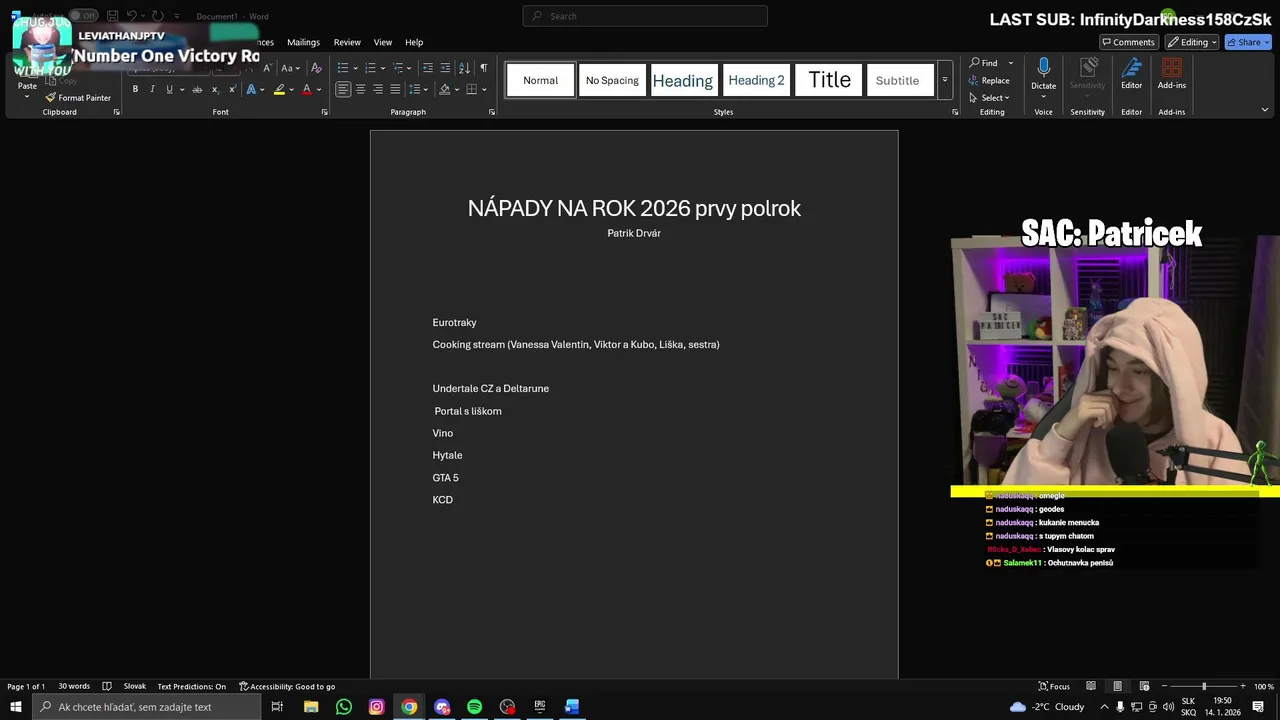Open Chrome from the taskbar
Image resolution: width=1280 pixels, height=720 pixels.
pos(409,707)
